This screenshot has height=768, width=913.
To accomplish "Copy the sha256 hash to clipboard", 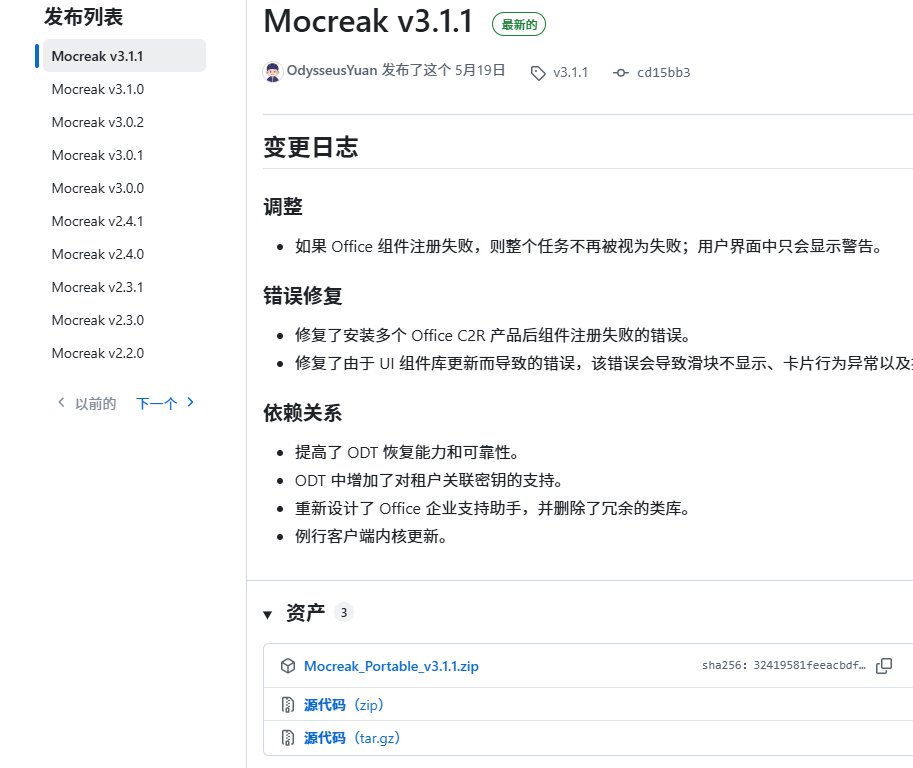I will tap(883, 666).
